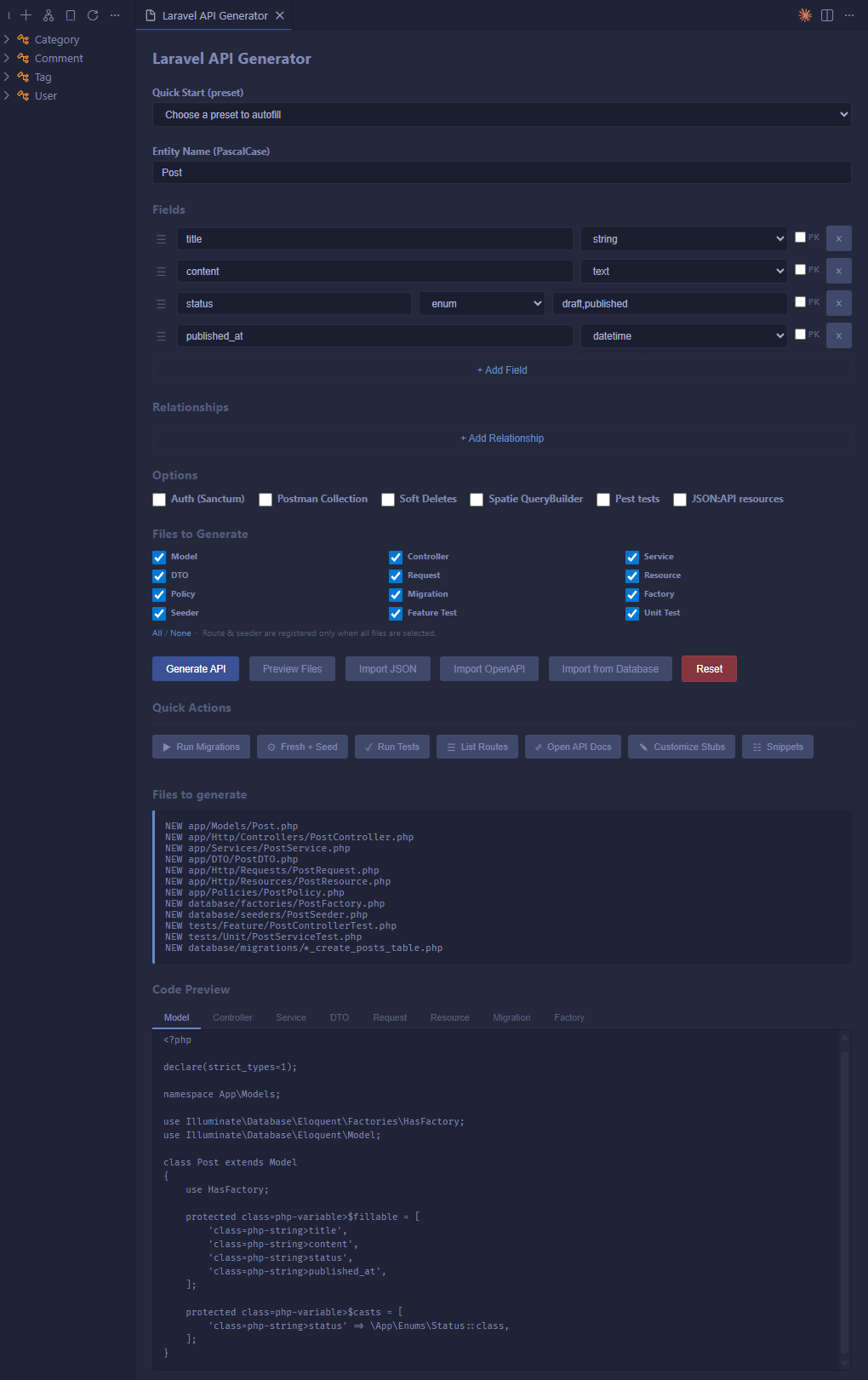Screen dimensions: 868x1380
Task: Switch to the Migration code preview tab
Action: tap(511, 1017)
